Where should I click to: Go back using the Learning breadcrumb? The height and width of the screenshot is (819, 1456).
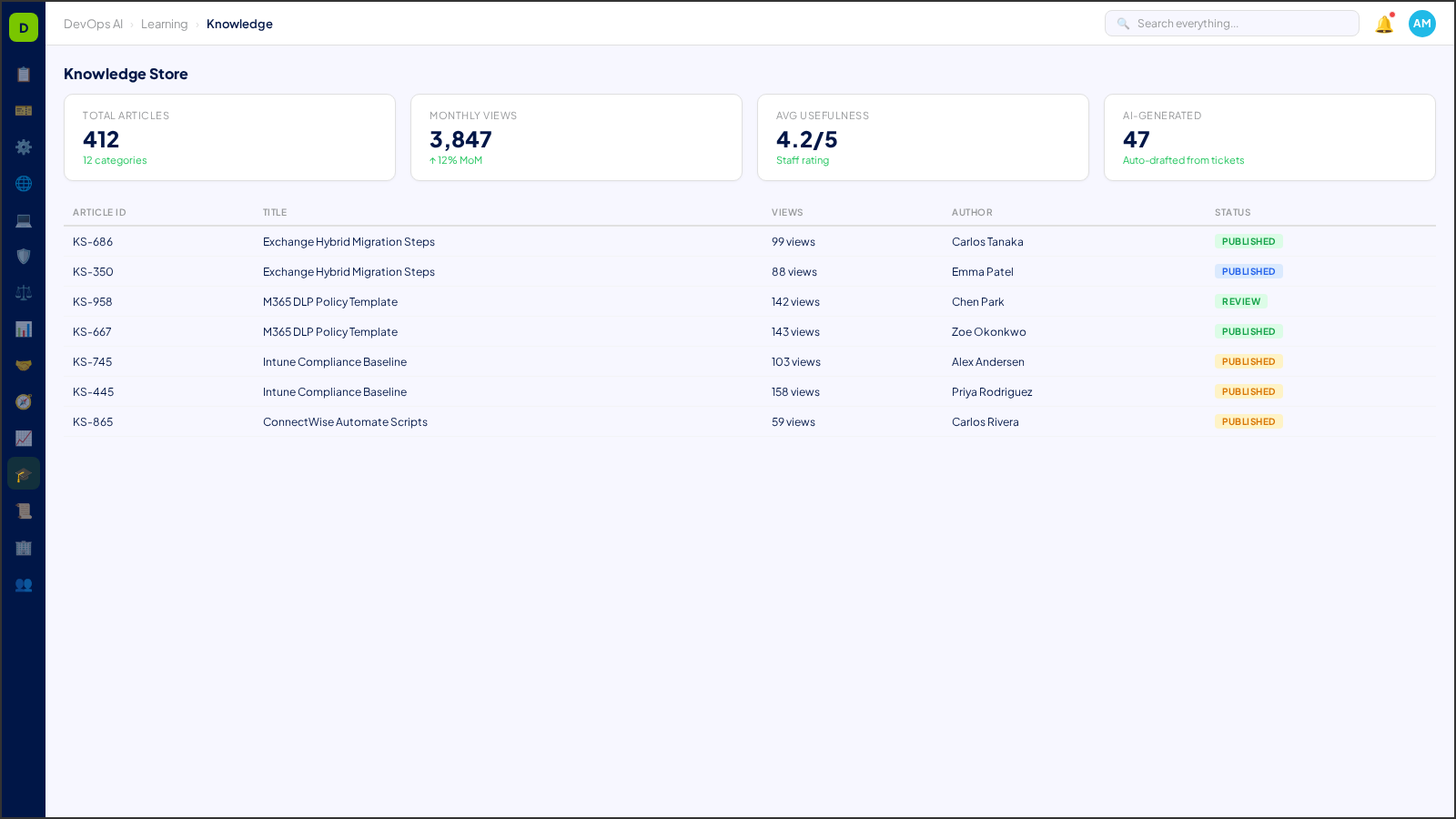(x=164, y=24)
